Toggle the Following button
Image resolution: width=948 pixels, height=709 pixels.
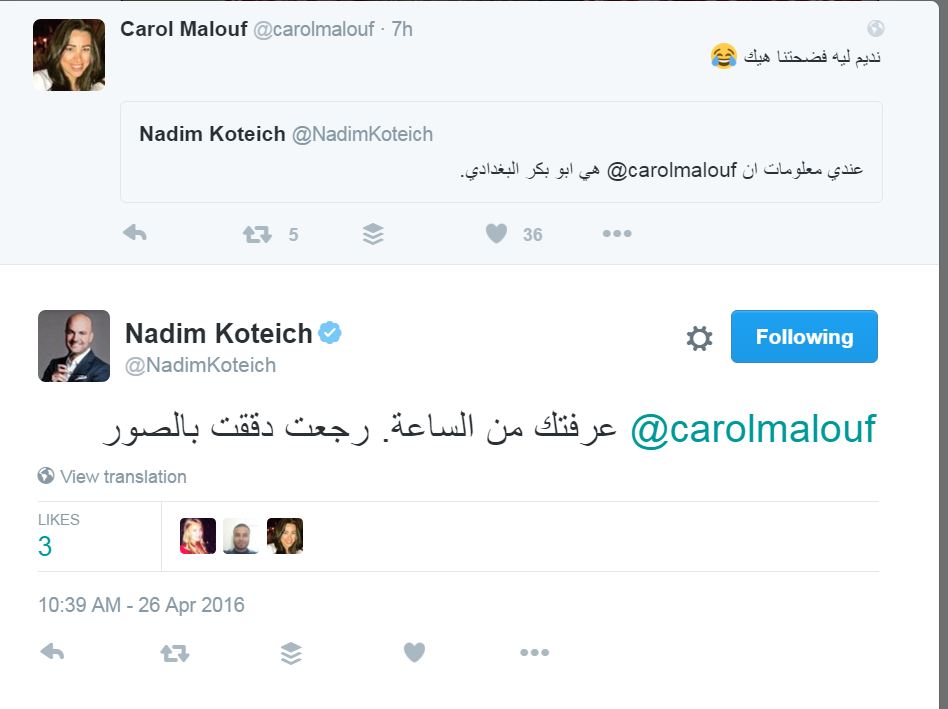pyautogui.click(x=804, y=337)
